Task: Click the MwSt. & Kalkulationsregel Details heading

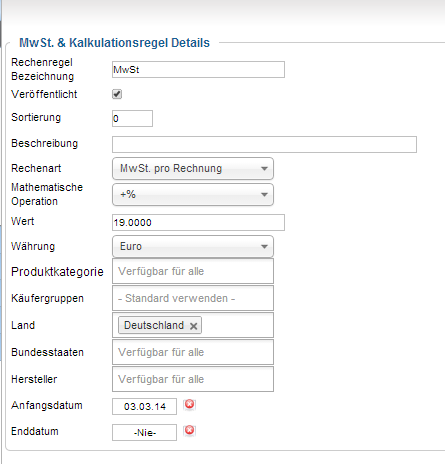Action: pos(114,43)
